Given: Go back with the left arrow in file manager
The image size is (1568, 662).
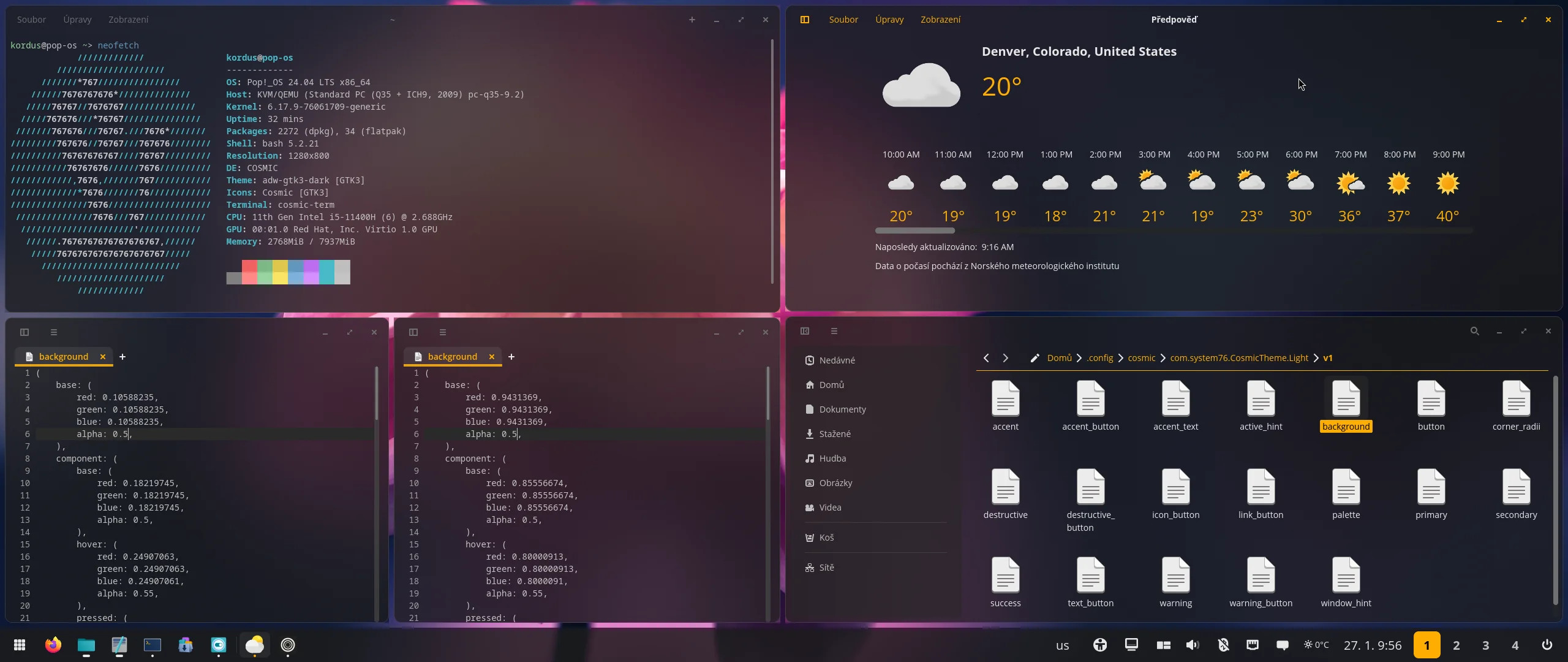Looking at the screenshot, I should point(986,358).
